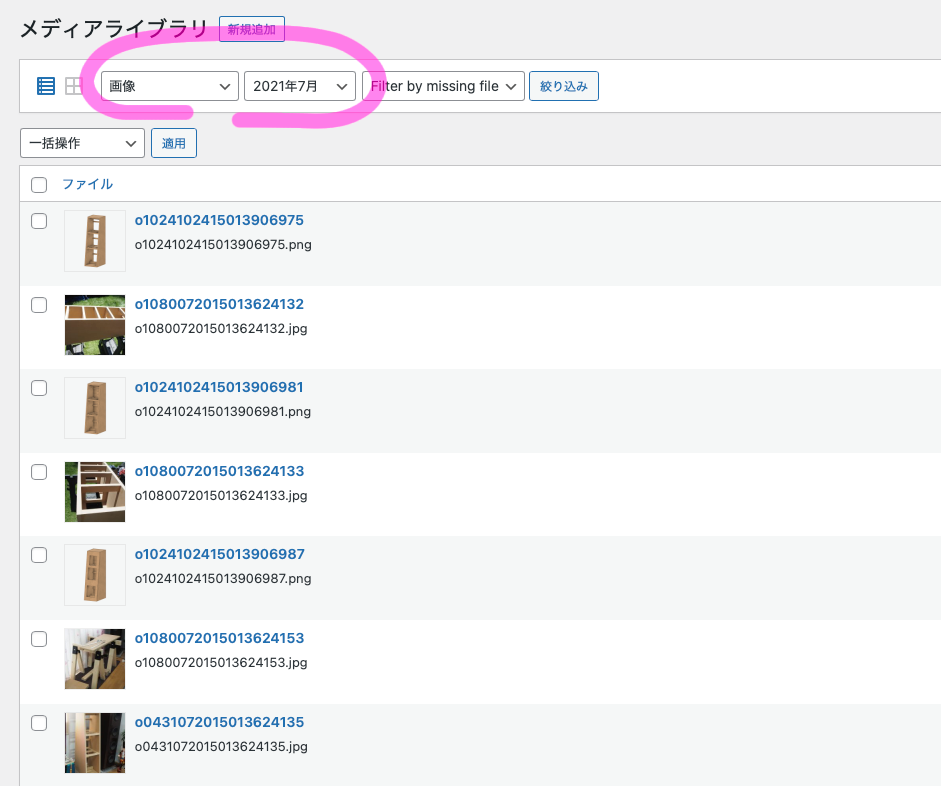This screenshot has width=941, height=786.
Task: Switch to list view mode
Action: 46,86
